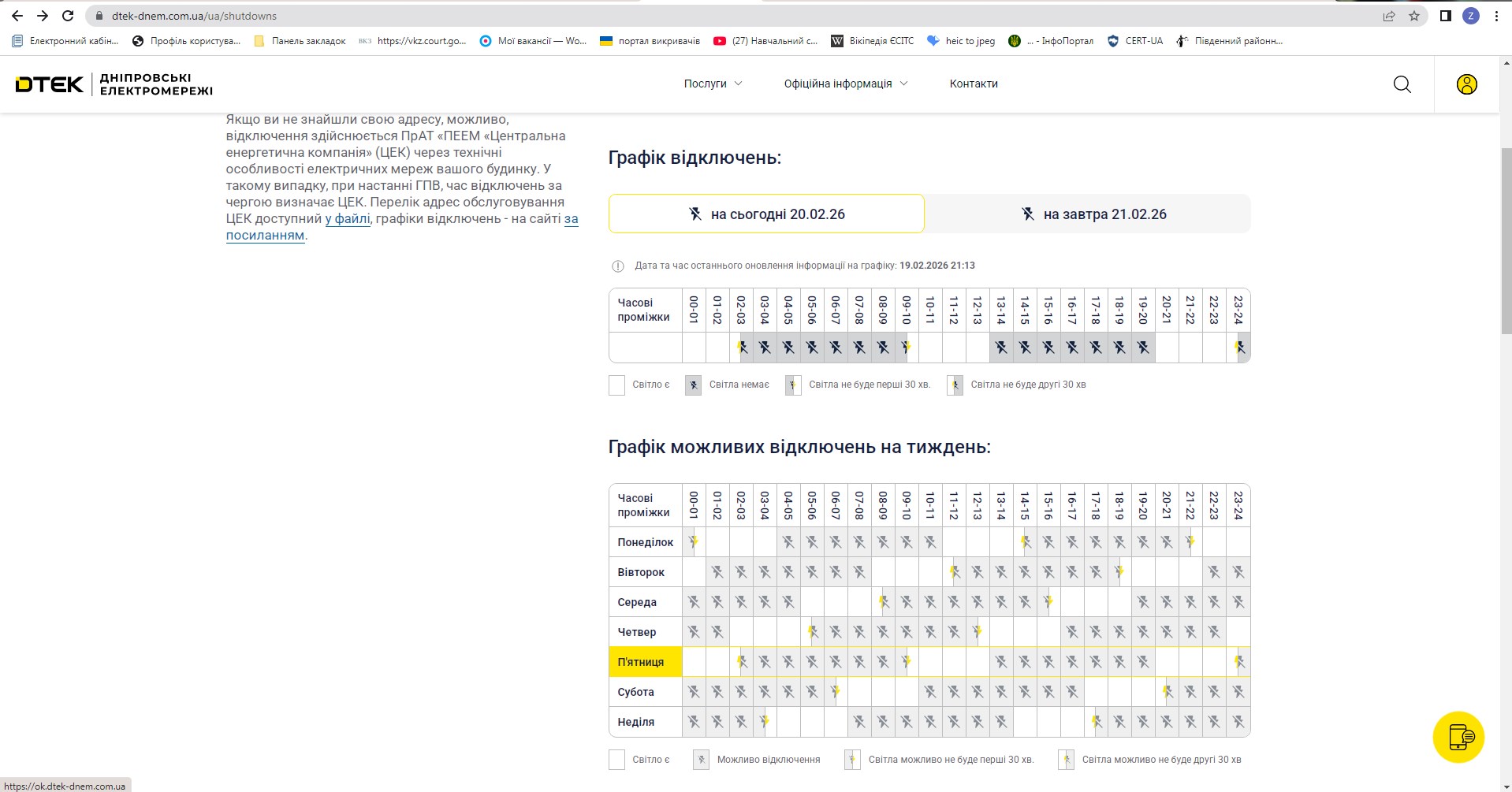Expand the Офіційна інформація dropdown
Screen dimensions: 1512x792
click(x=845, y=84)
